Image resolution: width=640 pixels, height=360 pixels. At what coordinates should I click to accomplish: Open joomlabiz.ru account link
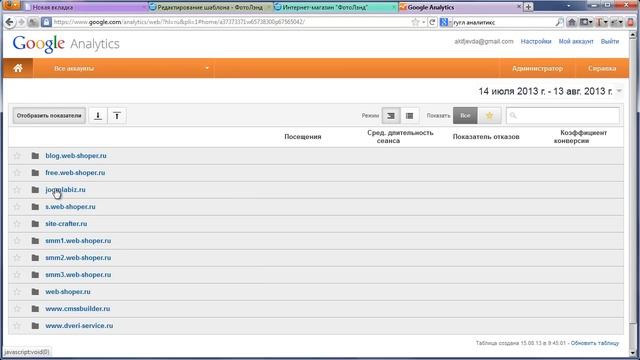tap(65, 190)
